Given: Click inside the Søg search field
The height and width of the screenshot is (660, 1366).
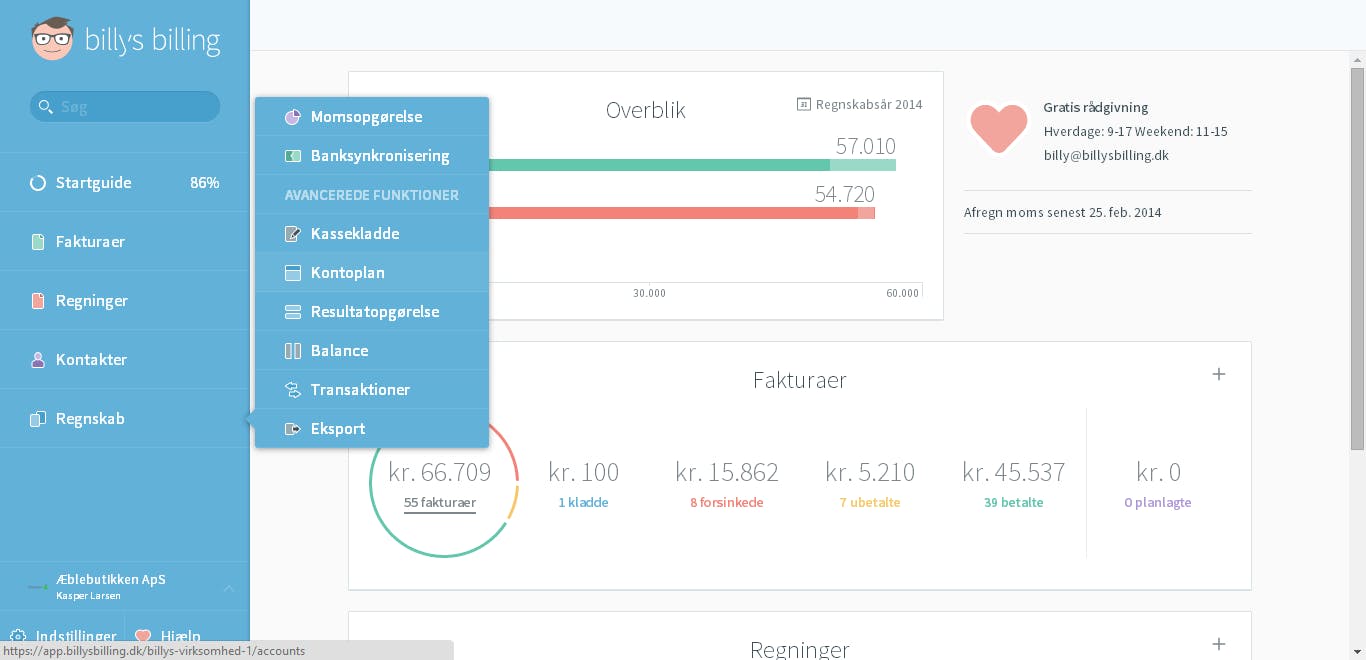Looking at the screenshot, I should 125,106.
